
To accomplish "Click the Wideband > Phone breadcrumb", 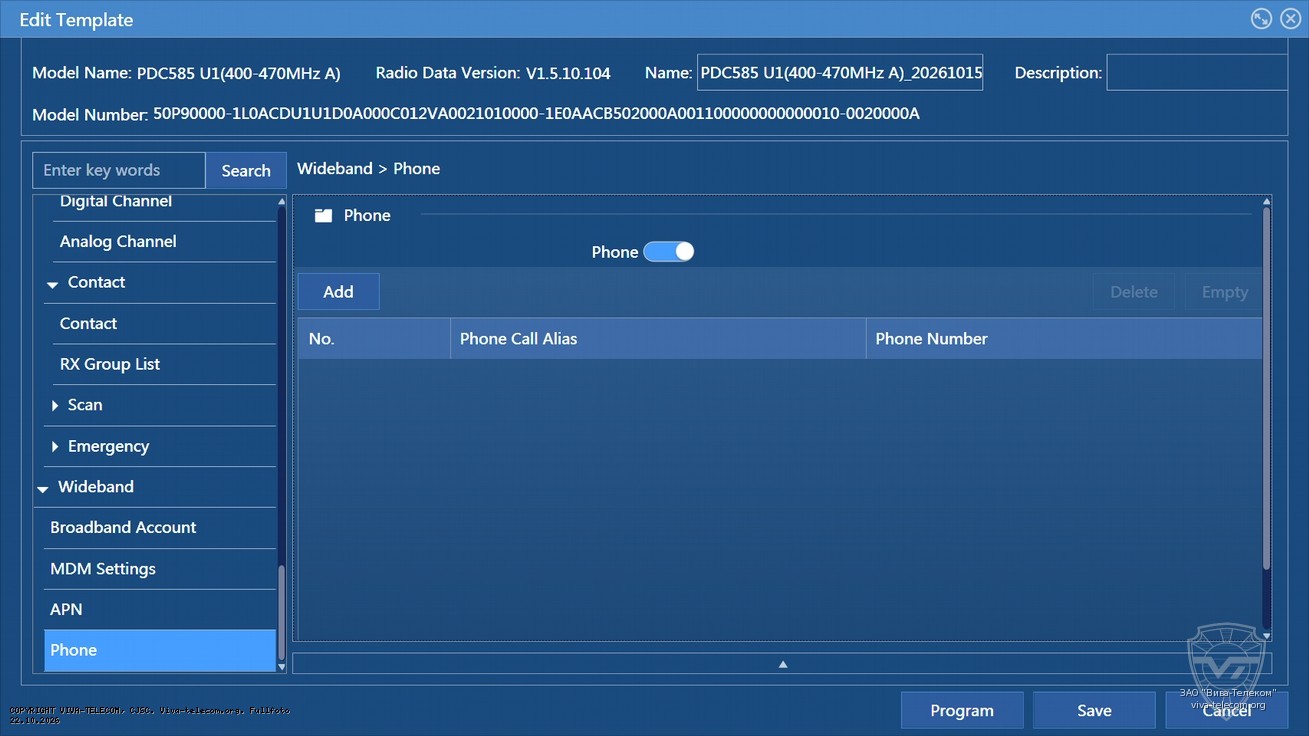I will (368, 169).
